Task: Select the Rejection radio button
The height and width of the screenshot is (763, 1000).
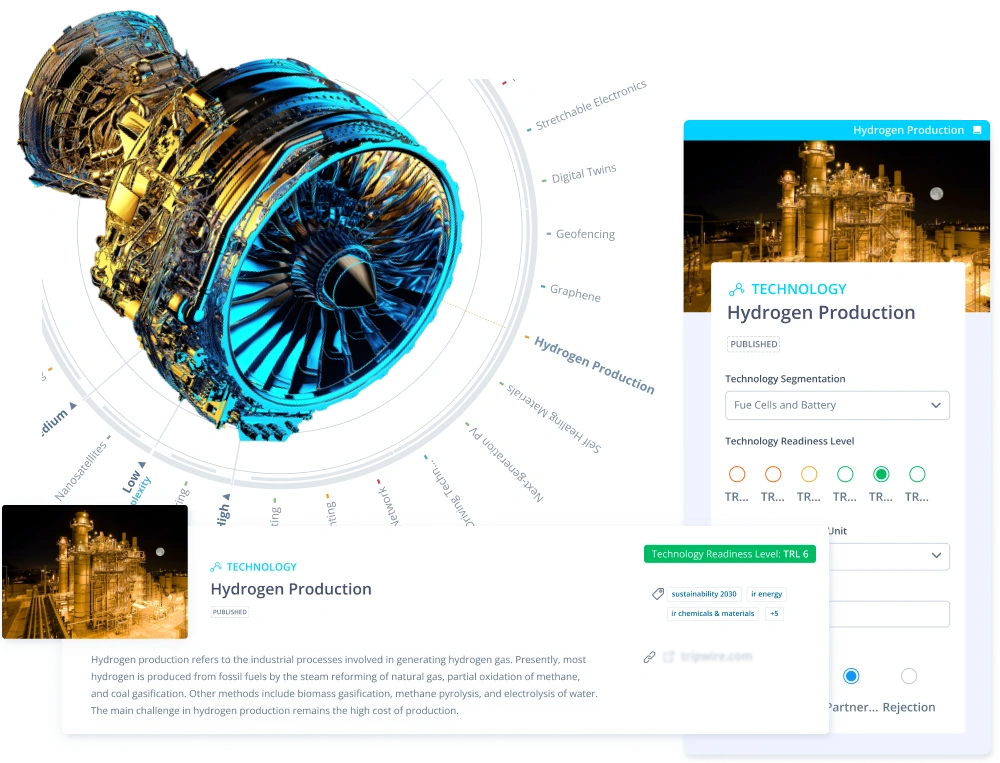Action: [909, 676]
